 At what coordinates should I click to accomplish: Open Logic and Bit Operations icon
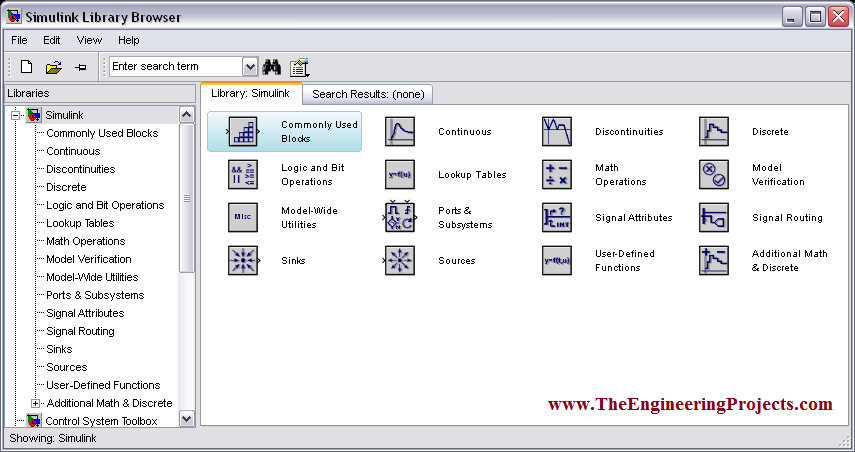click(243, 174)
